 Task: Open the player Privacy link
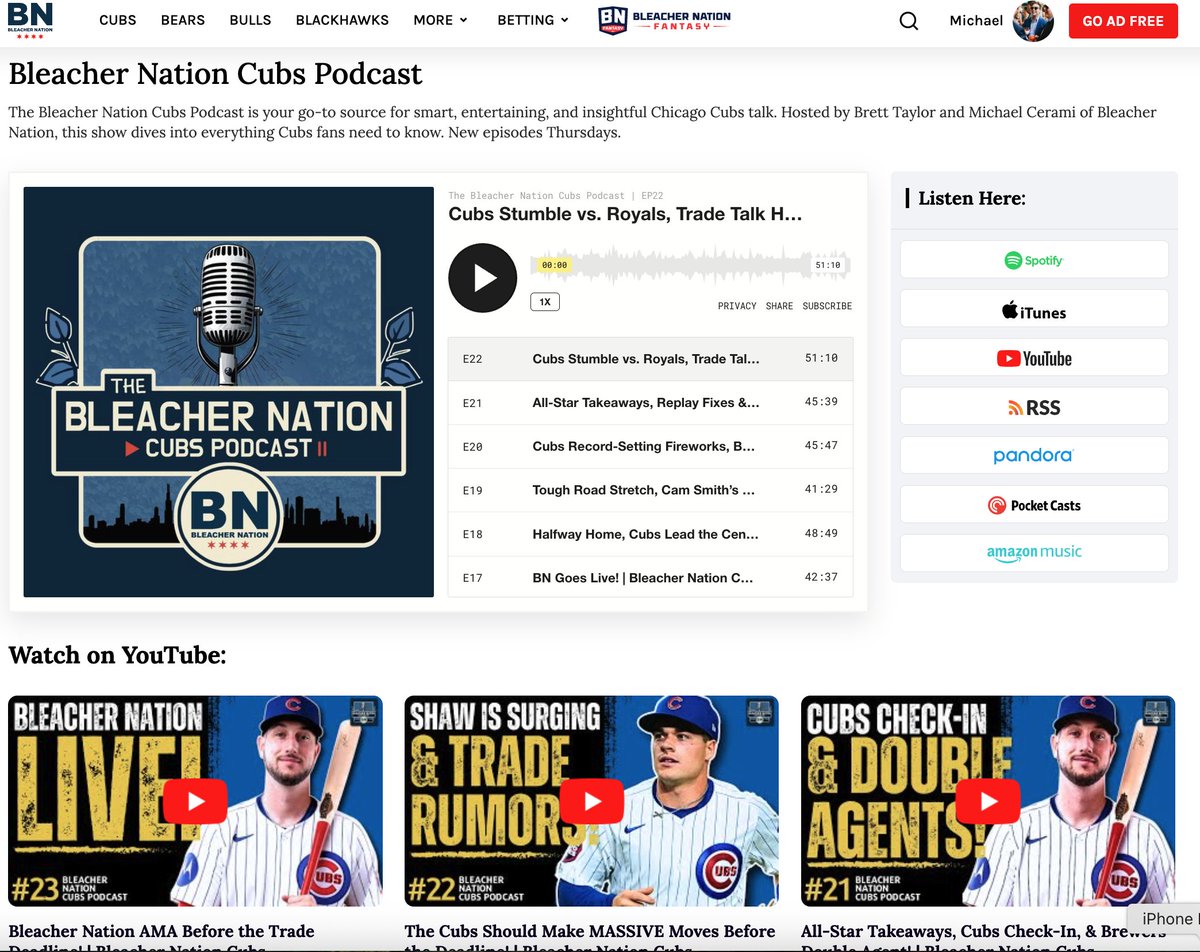737,306
